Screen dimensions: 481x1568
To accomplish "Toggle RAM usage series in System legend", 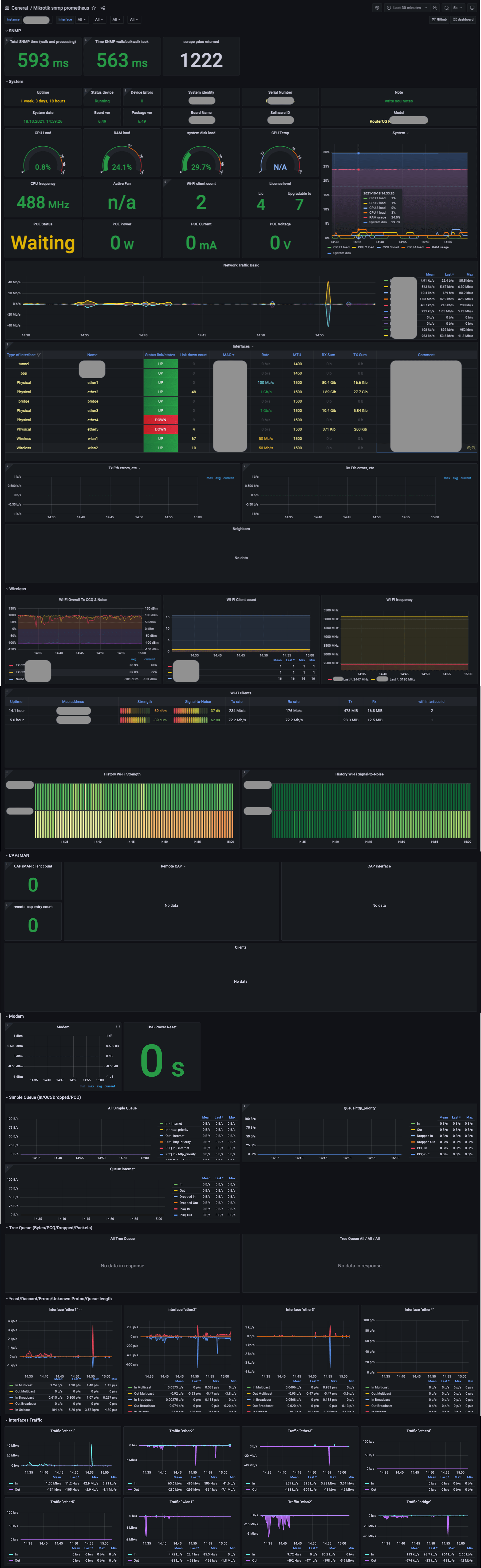I will click(x=440, y=247).
